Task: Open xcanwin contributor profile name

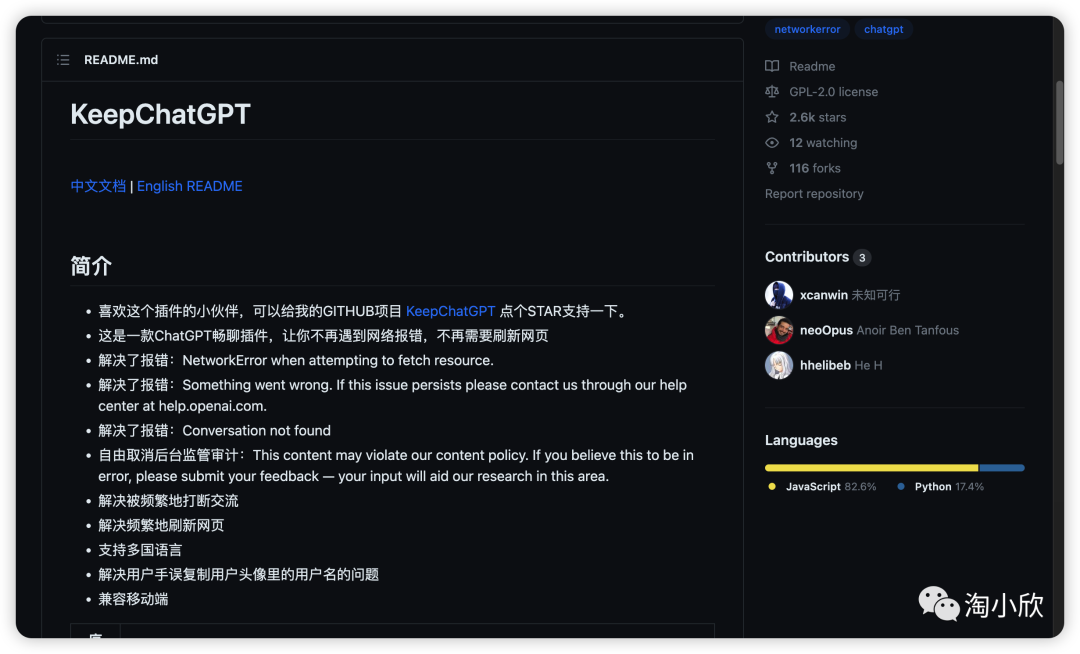Action: (824, 295)
